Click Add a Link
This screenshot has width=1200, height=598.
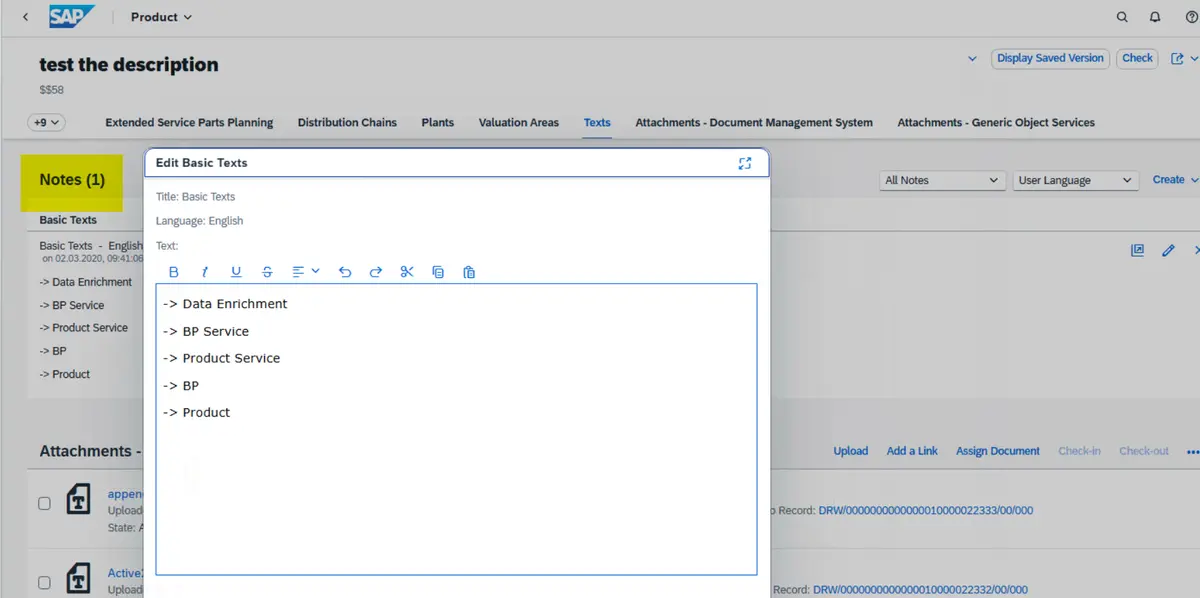coord(912,451)
